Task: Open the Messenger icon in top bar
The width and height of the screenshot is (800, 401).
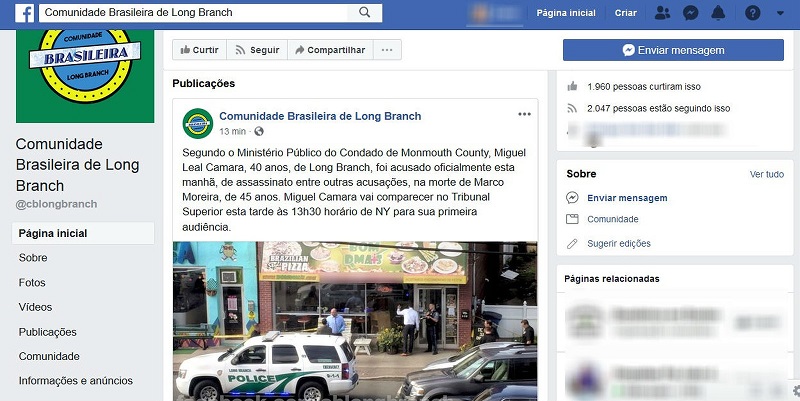Action: 691,13
